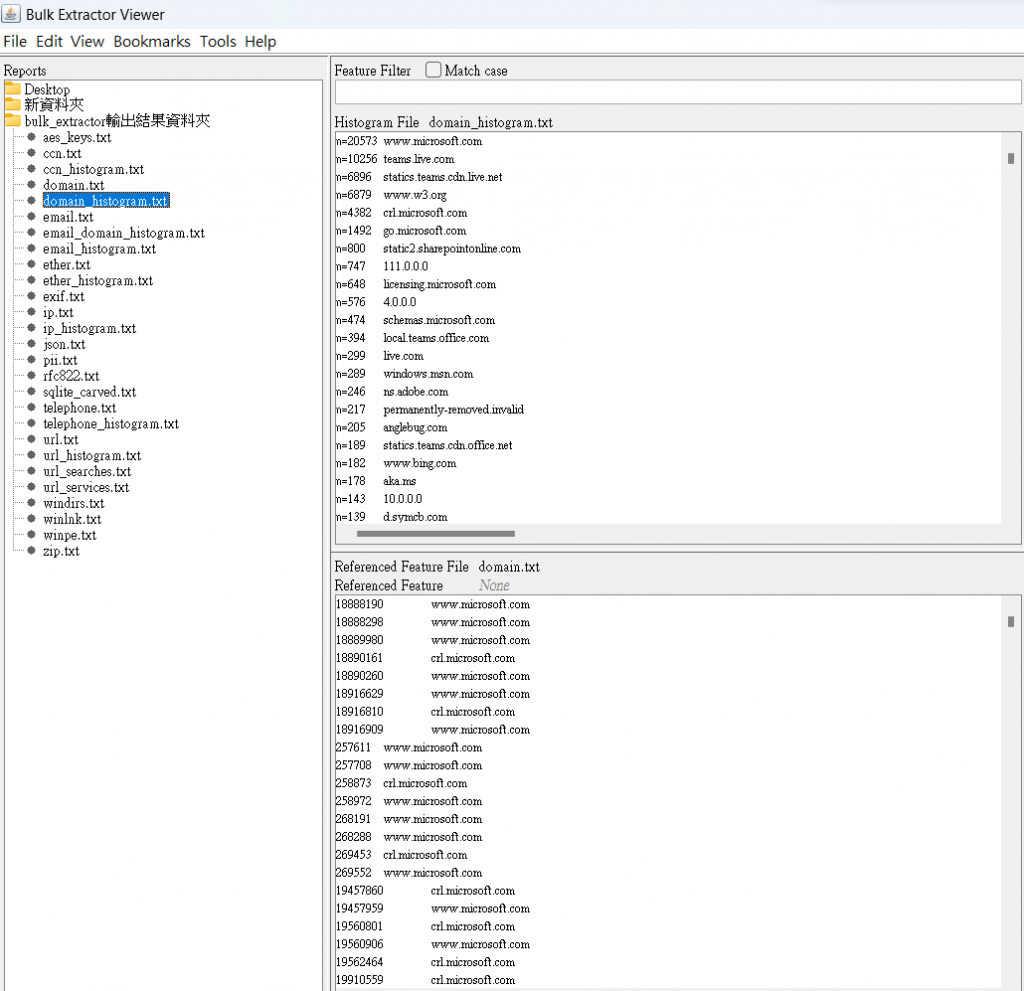The height and width of the screenshot is (991, 1024).
Task: Select email.txt report
Action: (x=68, y=217)
